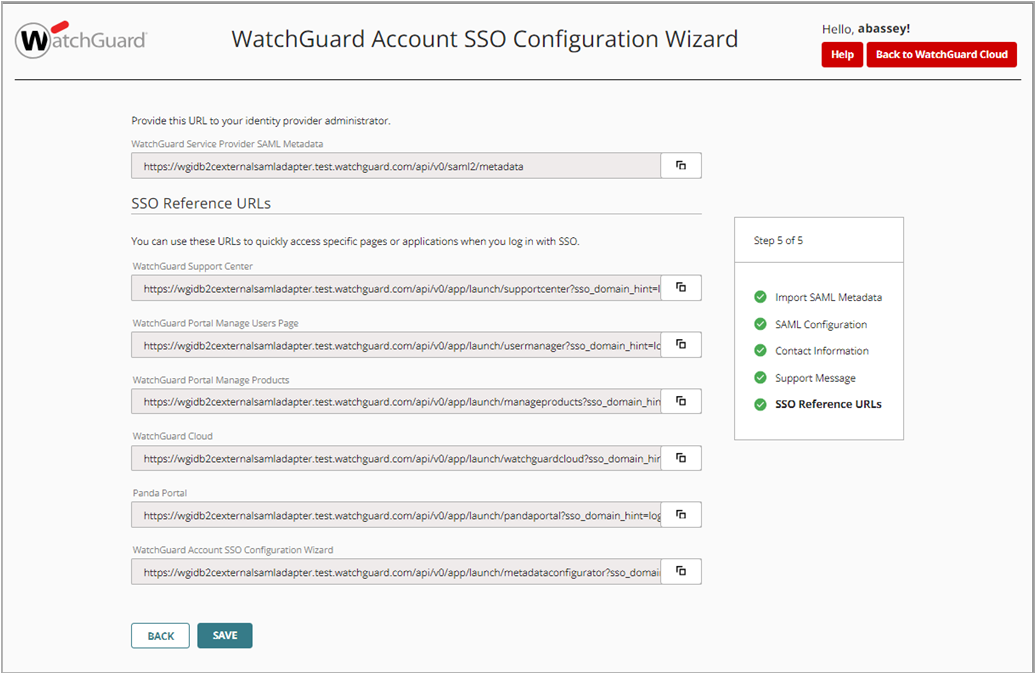Copy the Panda Portal URL

[x=681, y=515]
